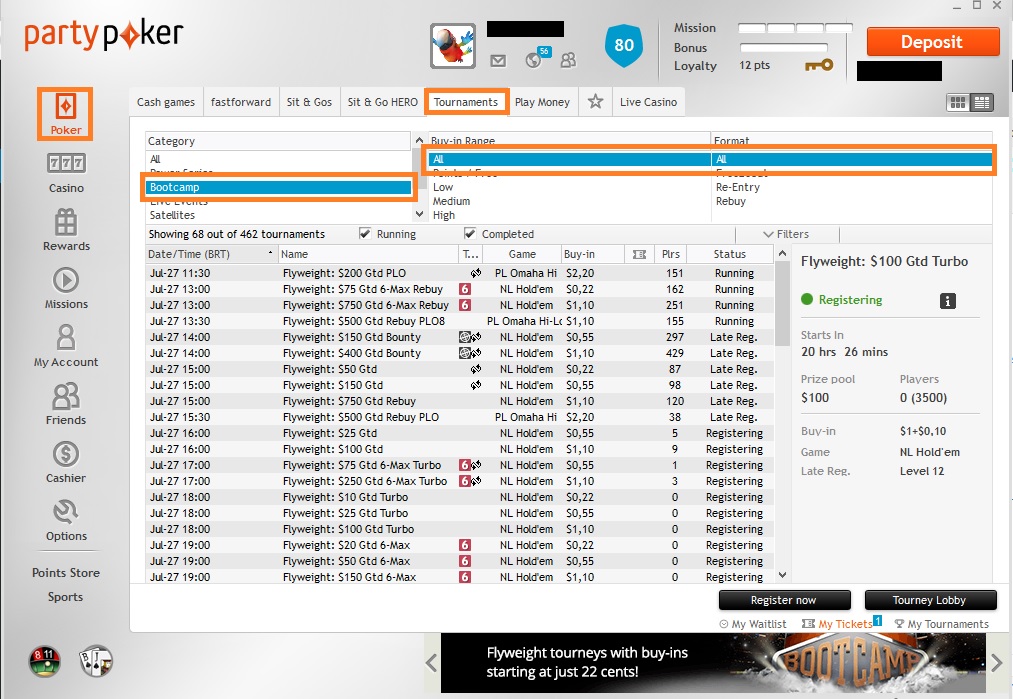Toggle Running tournaments checkbox
Screen dimensions: 1013x699
(x=365, y=234)
